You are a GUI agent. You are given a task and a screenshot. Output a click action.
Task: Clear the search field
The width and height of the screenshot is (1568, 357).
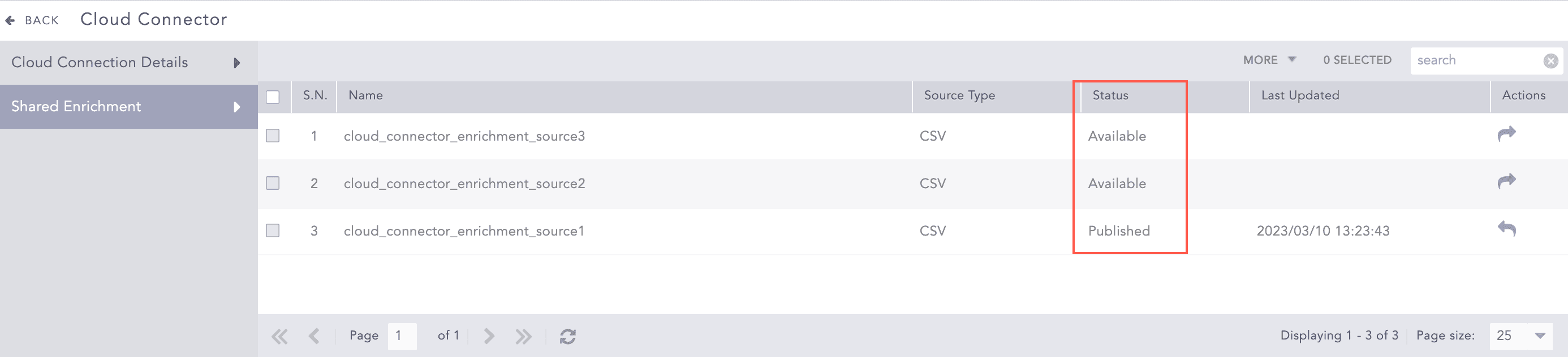pos(1550,61)
